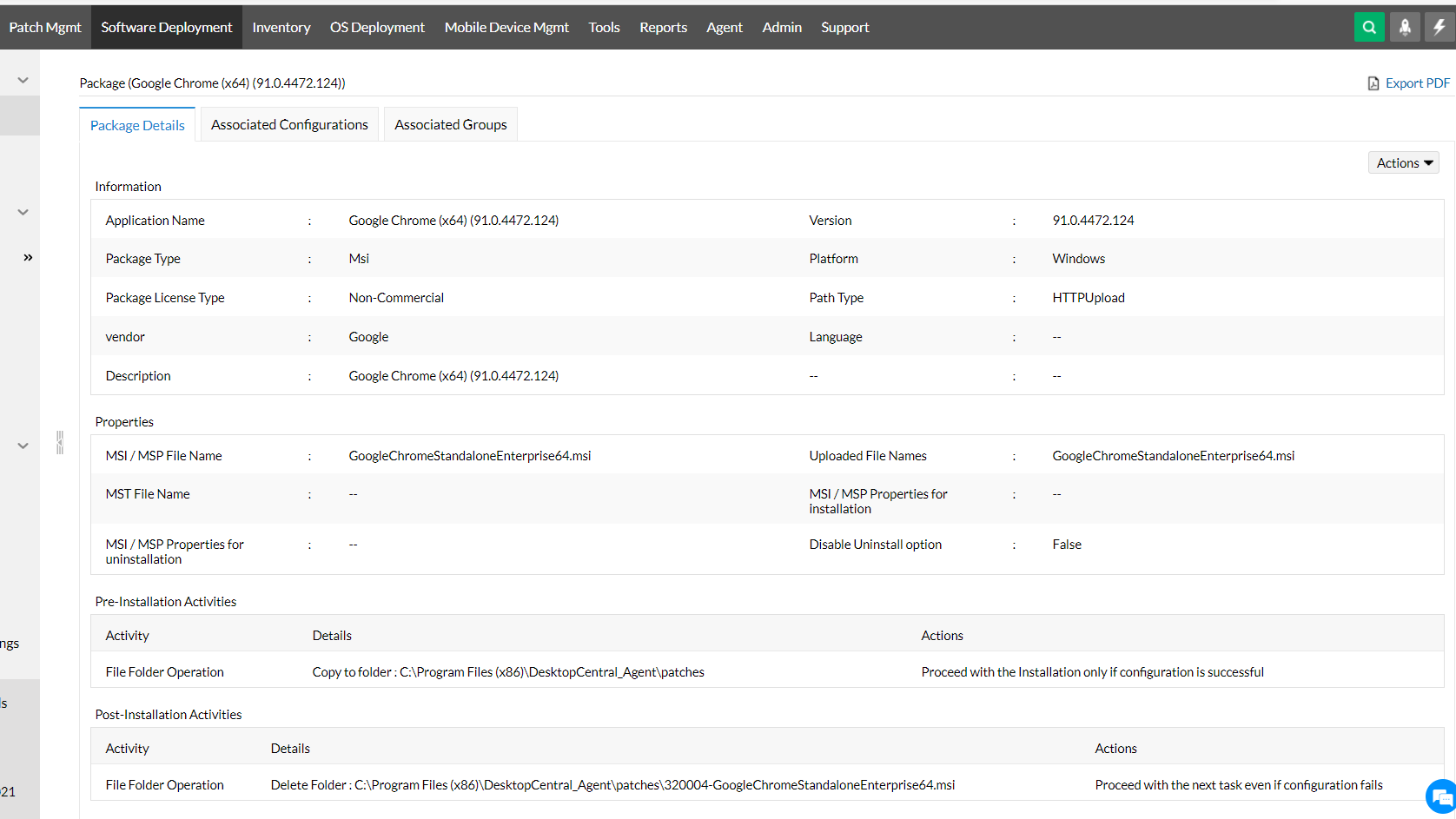The width and height of the screenshot is (1456, 819).
Task: Click 'Proceed with the Installation only' action text
Action: pos(1093,672)
